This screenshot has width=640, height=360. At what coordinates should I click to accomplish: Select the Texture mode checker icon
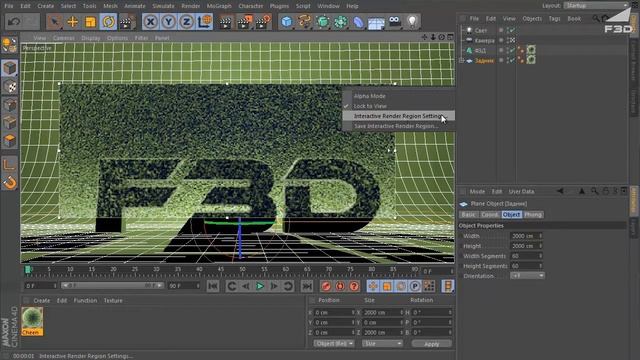(9, 87)
